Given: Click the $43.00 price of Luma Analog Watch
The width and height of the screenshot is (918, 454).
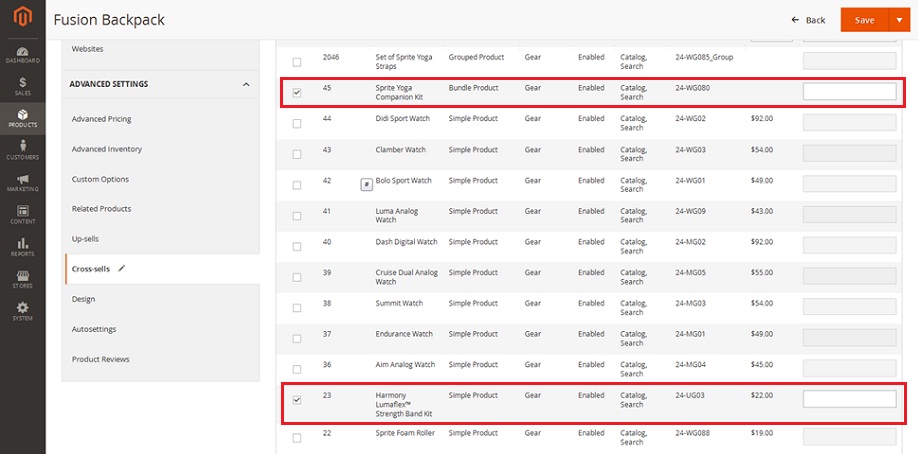Looking at the screenshot, I should pos(762,211).
